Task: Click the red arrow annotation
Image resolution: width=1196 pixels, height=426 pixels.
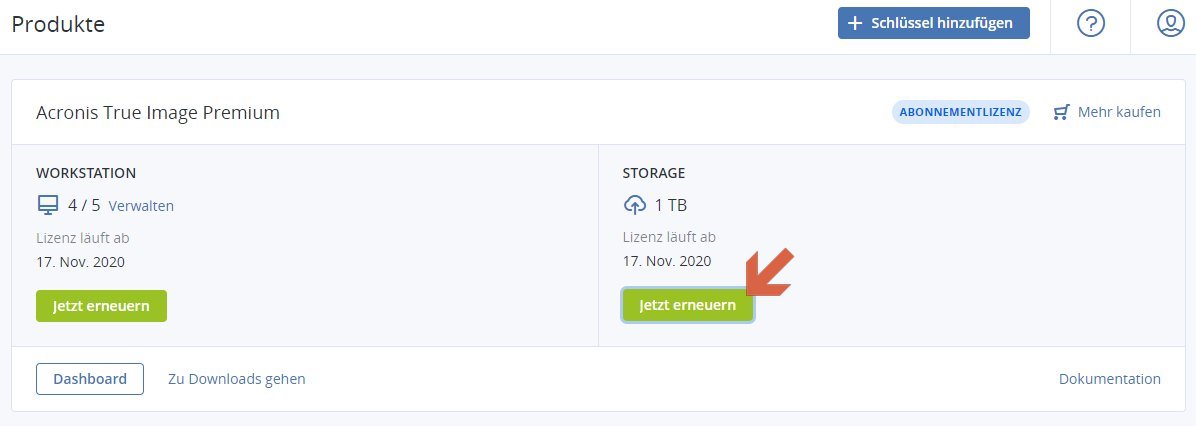Action: tap(771, 273)
